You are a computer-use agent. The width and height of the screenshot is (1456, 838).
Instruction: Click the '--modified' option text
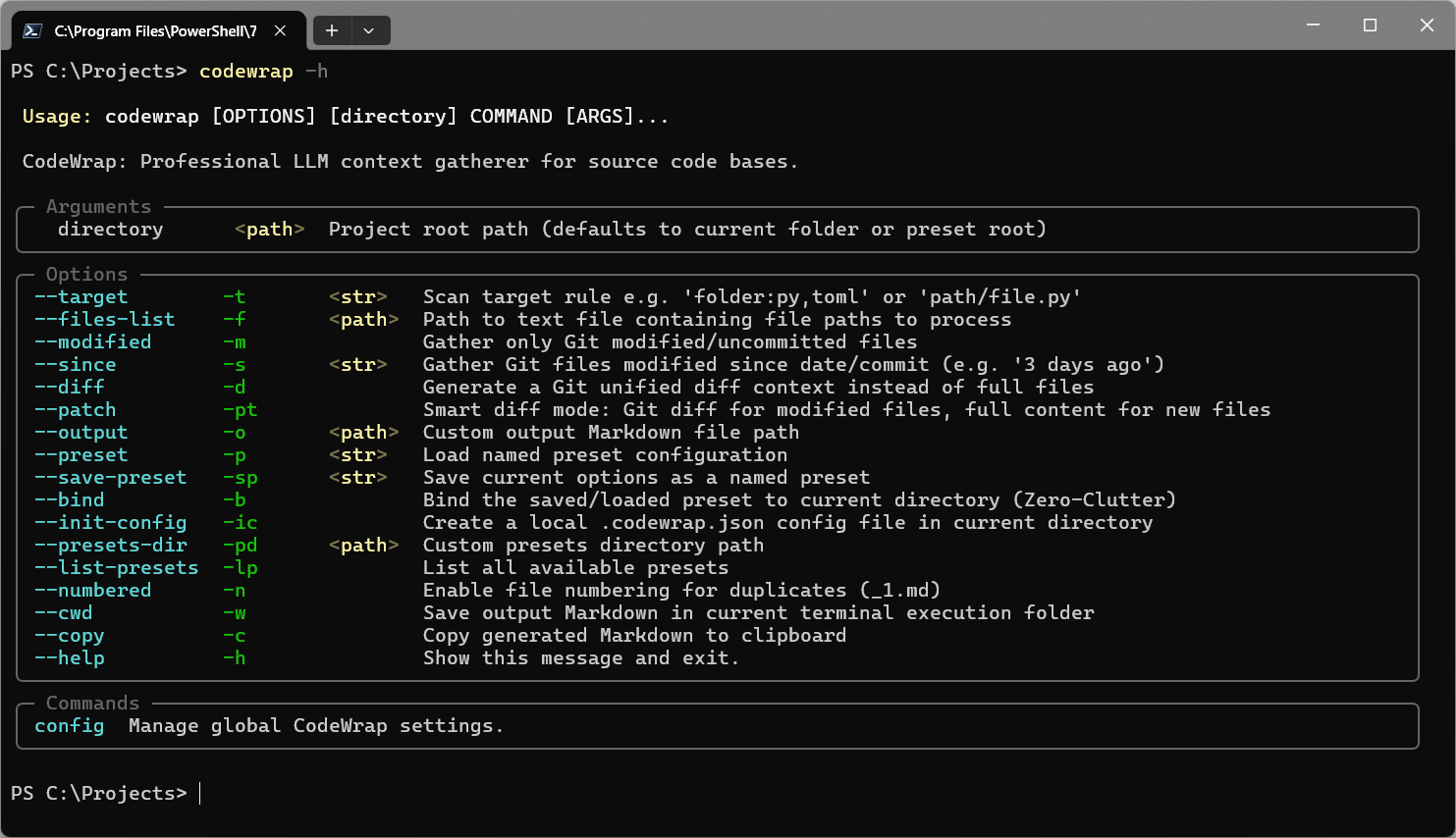(x=93, y=342)
